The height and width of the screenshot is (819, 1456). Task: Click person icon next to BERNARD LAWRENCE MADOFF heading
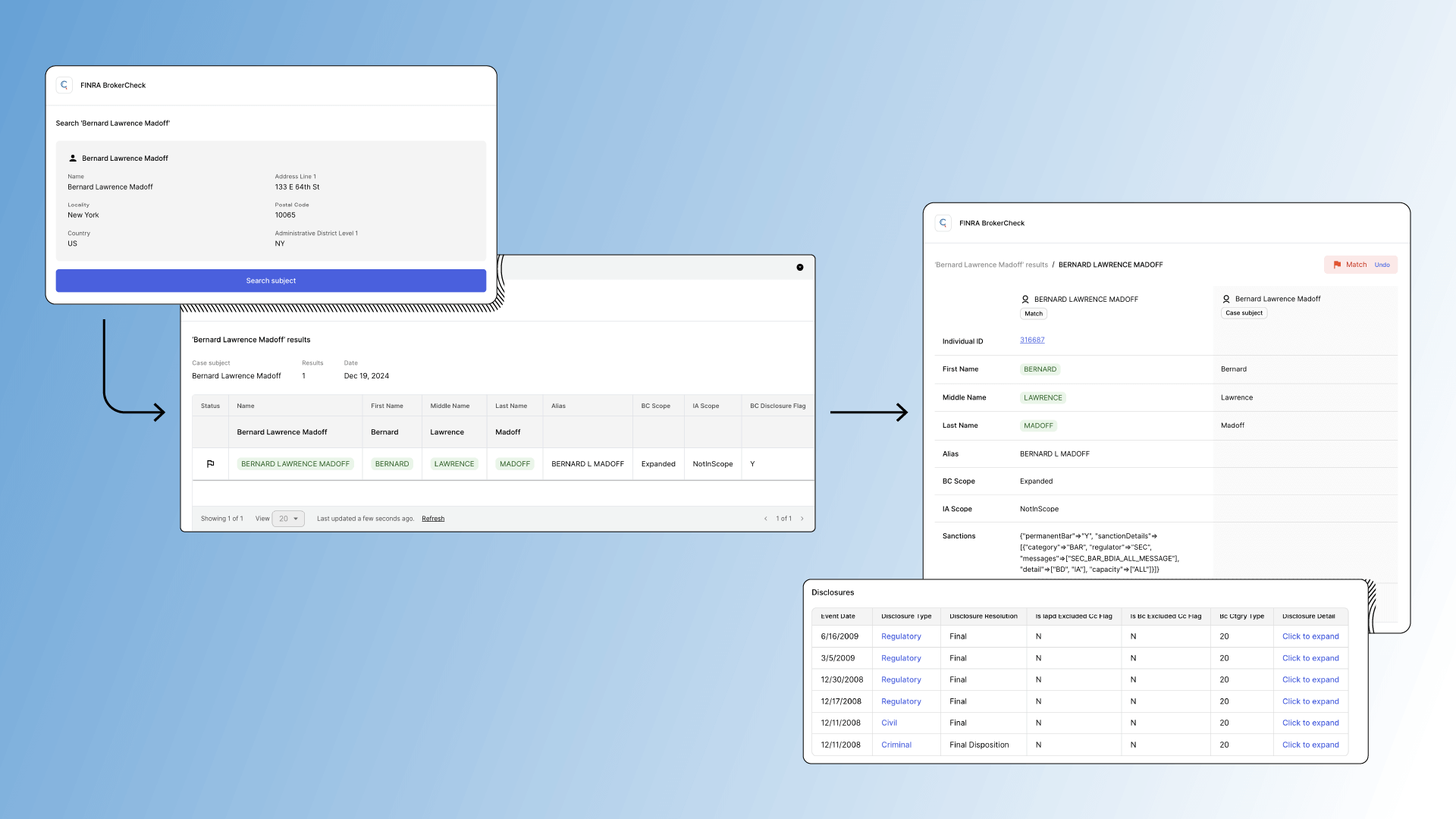tap(1025, 300)
